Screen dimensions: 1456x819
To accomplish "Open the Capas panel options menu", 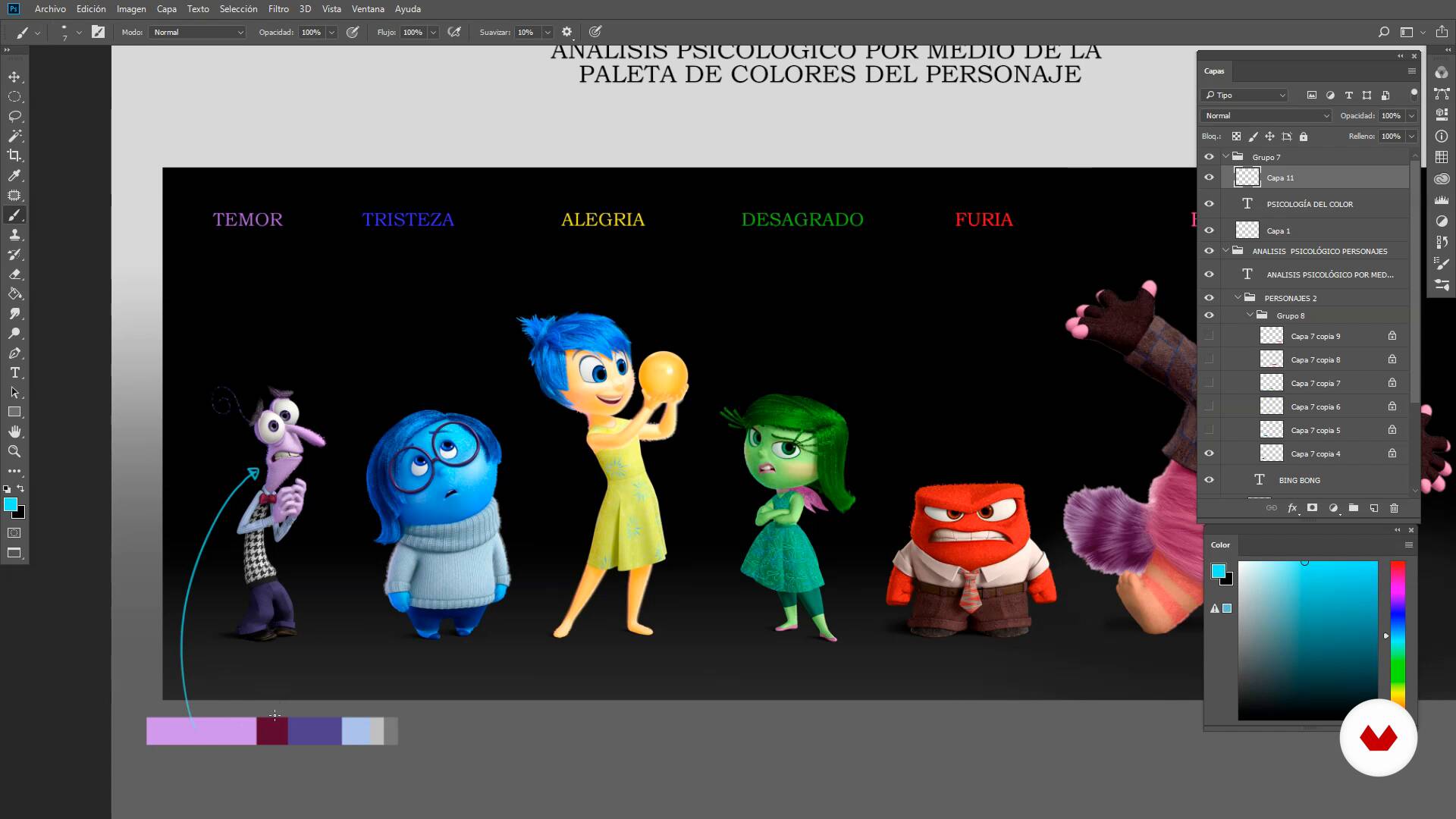I will pyautogui.click(x=1411, y=71).
